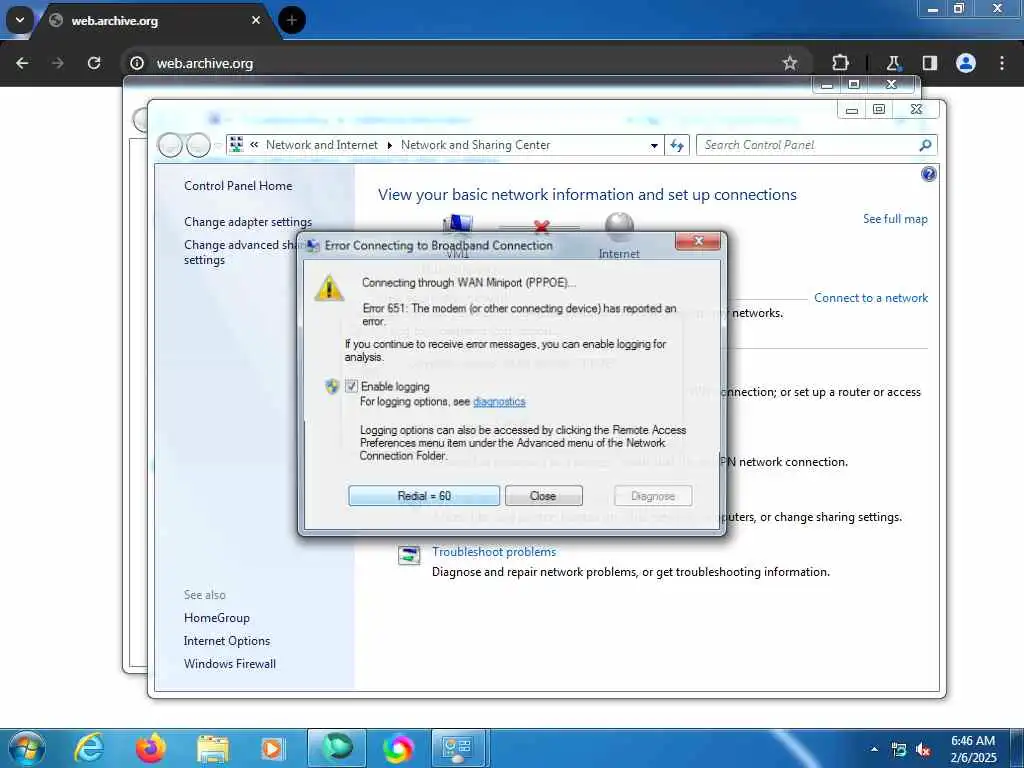1024x768 pixels.
Task: Open Internet Options in See also
Action: click(x=227, y=641)
